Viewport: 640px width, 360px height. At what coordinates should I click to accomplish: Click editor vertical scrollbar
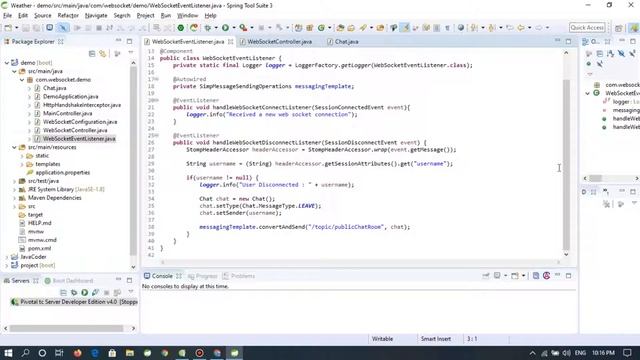click(566, 165)
